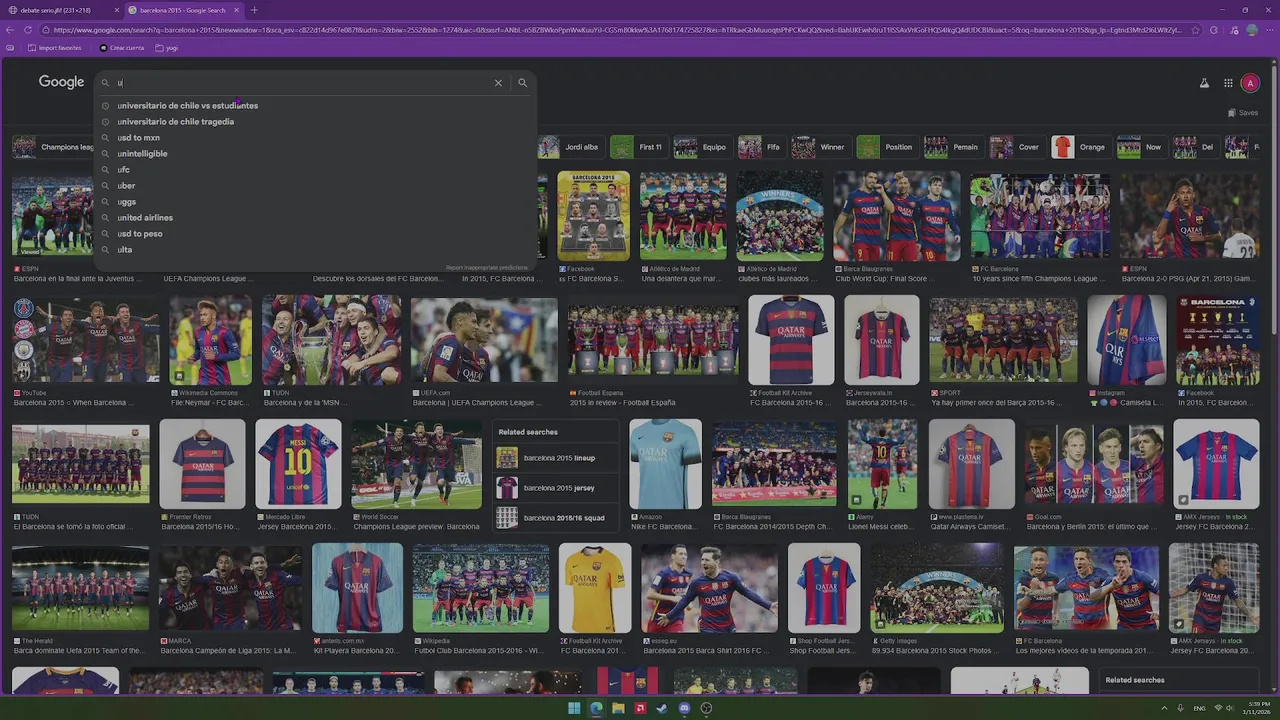Apply the 'Cover' filter chip
This screenshot has height=720, width=1280.
coord(1016,147)
